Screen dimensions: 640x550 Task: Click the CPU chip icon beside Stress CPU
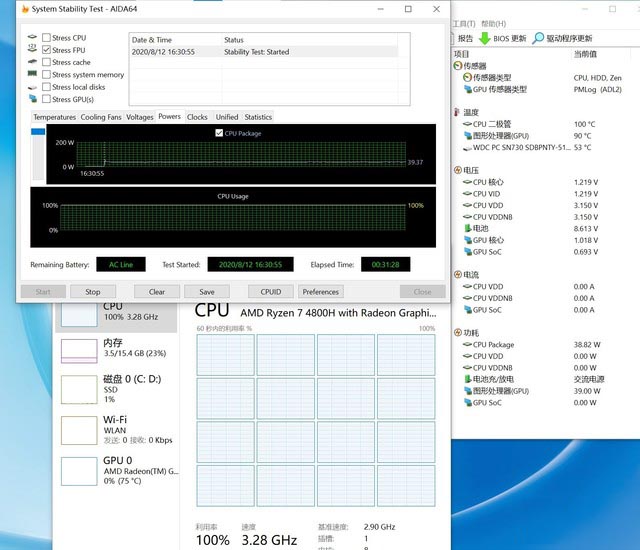tap(32, 37)
